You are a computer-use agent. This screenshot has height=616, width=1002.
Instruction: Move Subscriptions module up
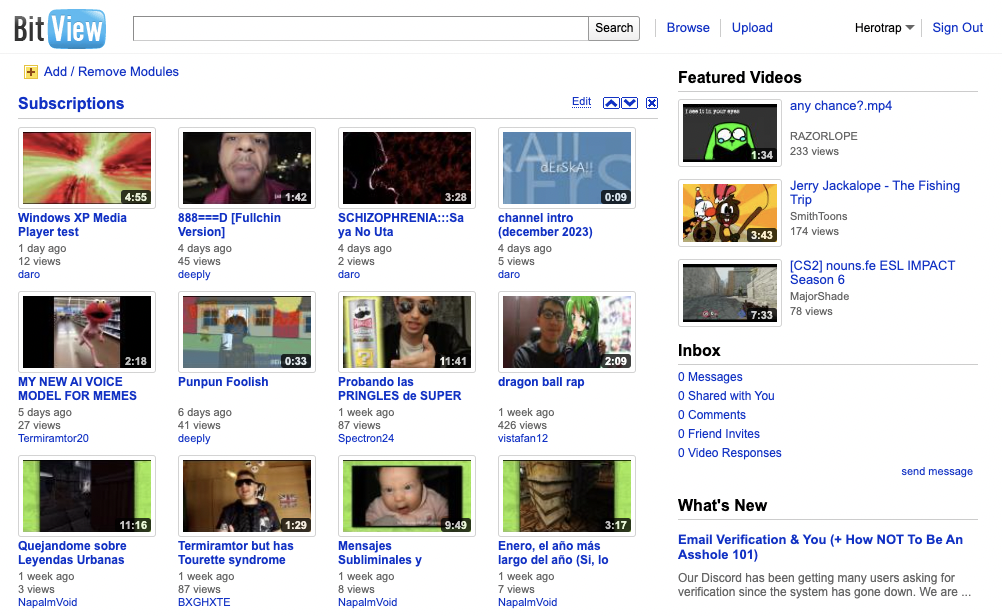(x=611, y=103)
